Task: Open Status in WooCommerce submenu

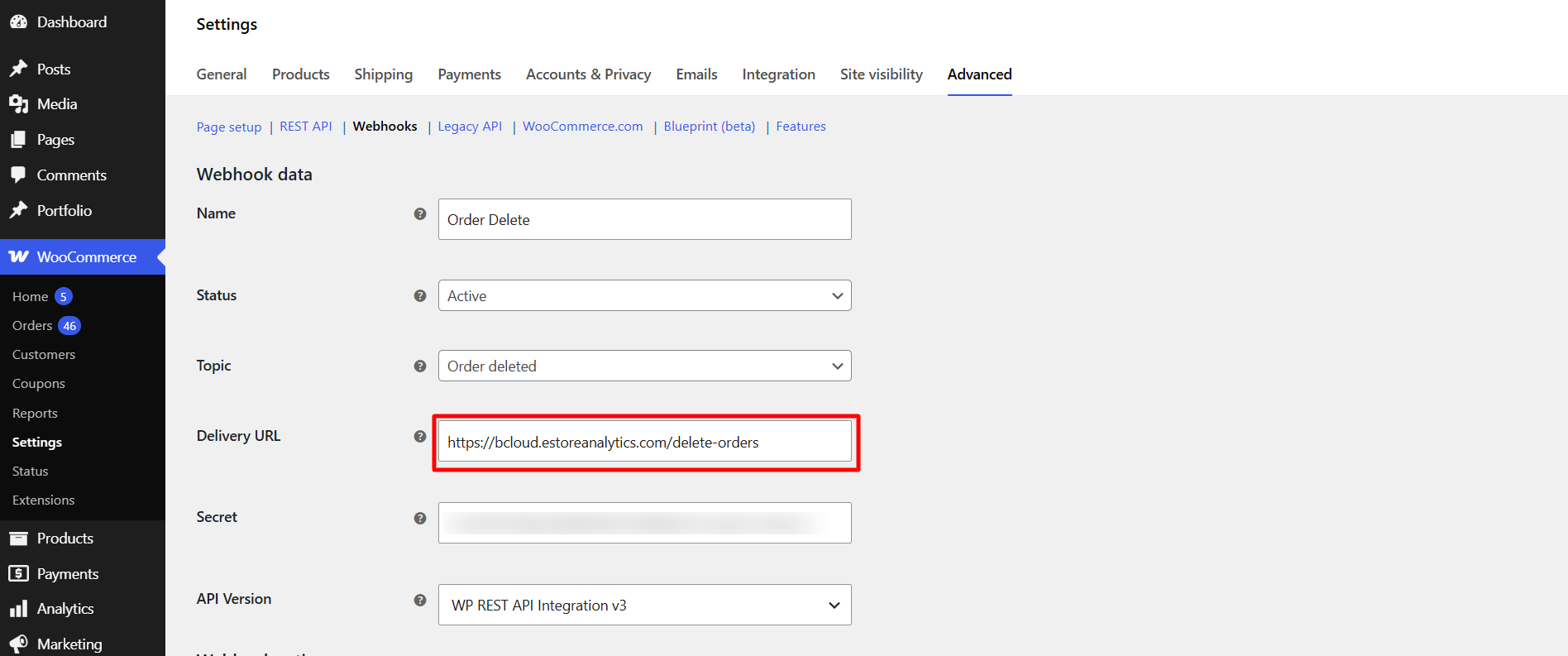Action: [31, 472]
